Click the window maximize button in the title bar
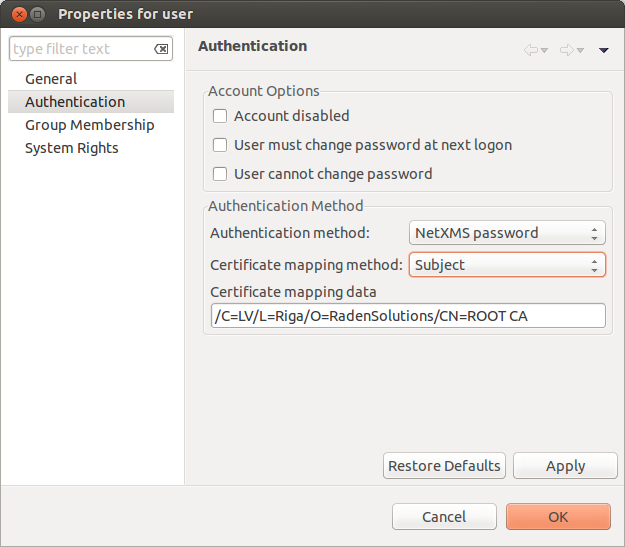The height and width of the screenshot is (547, 625). click(x=37, y=14)
